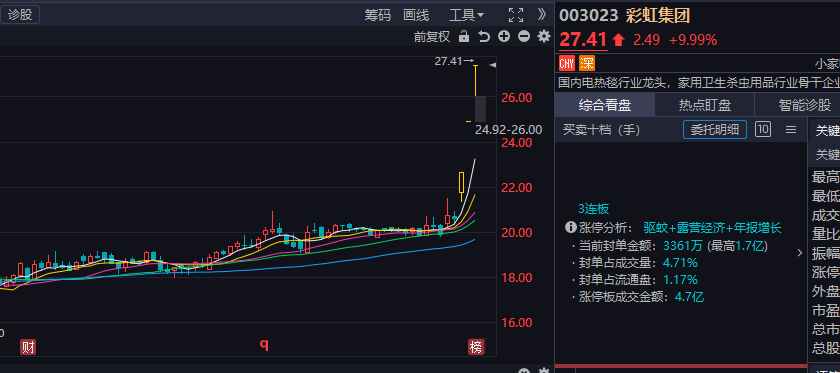Click the 诊股 button

click(20, 14)
